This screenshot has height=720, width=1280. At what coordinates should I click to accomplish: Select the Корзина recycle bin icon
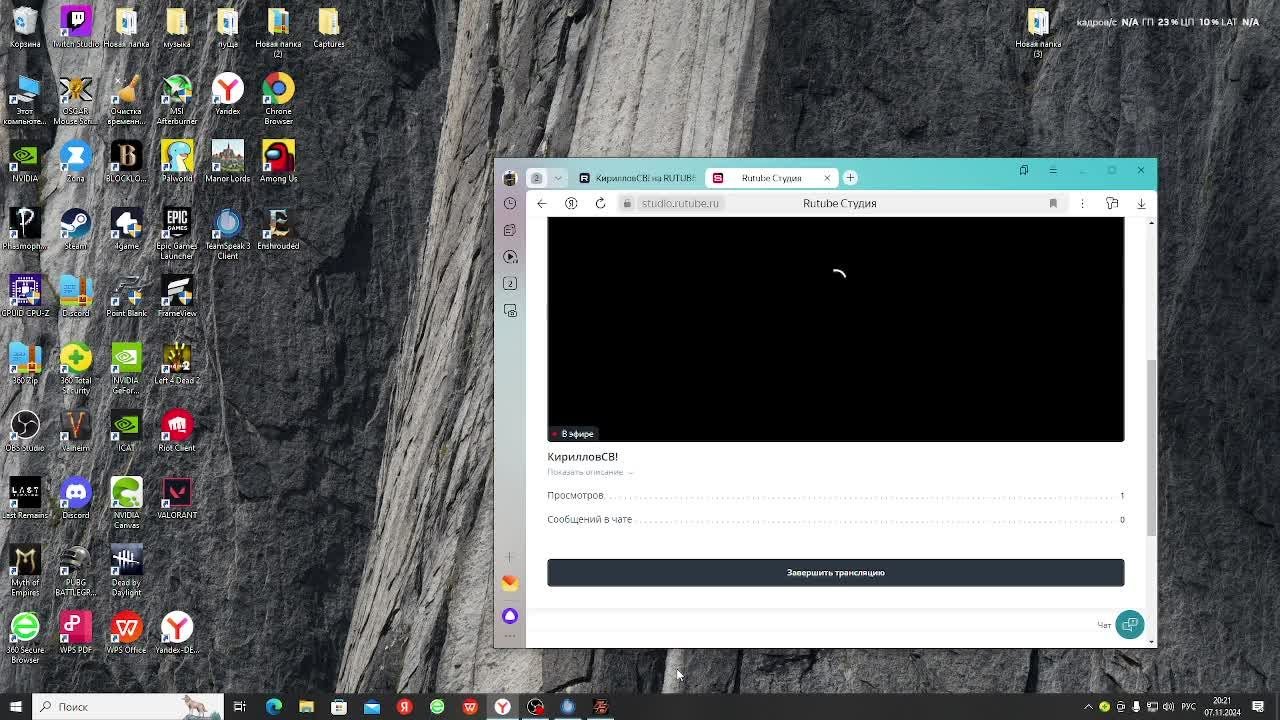(x=25, y=27)
